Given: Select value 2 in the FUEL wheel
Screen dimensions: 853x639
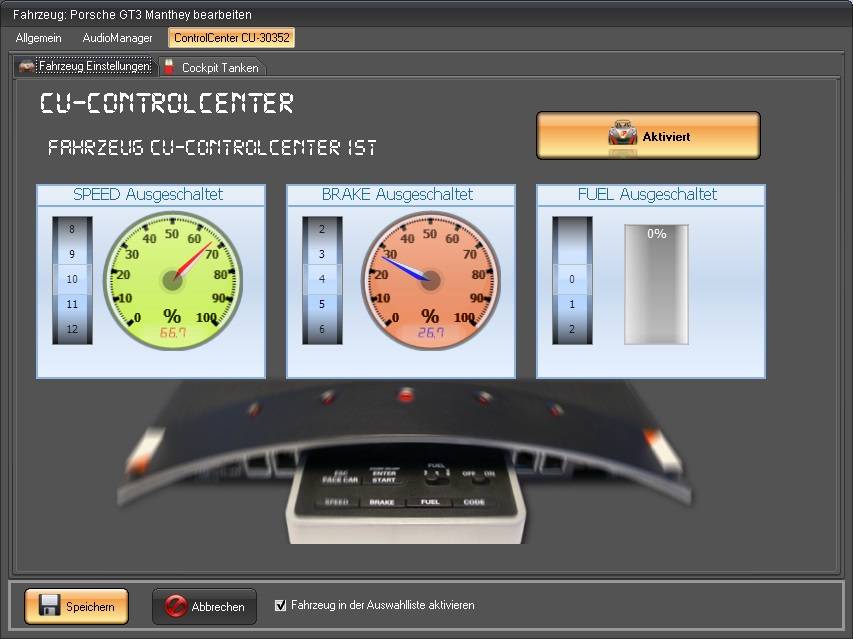Looking at the screenshot, I should tap(572, 329).
